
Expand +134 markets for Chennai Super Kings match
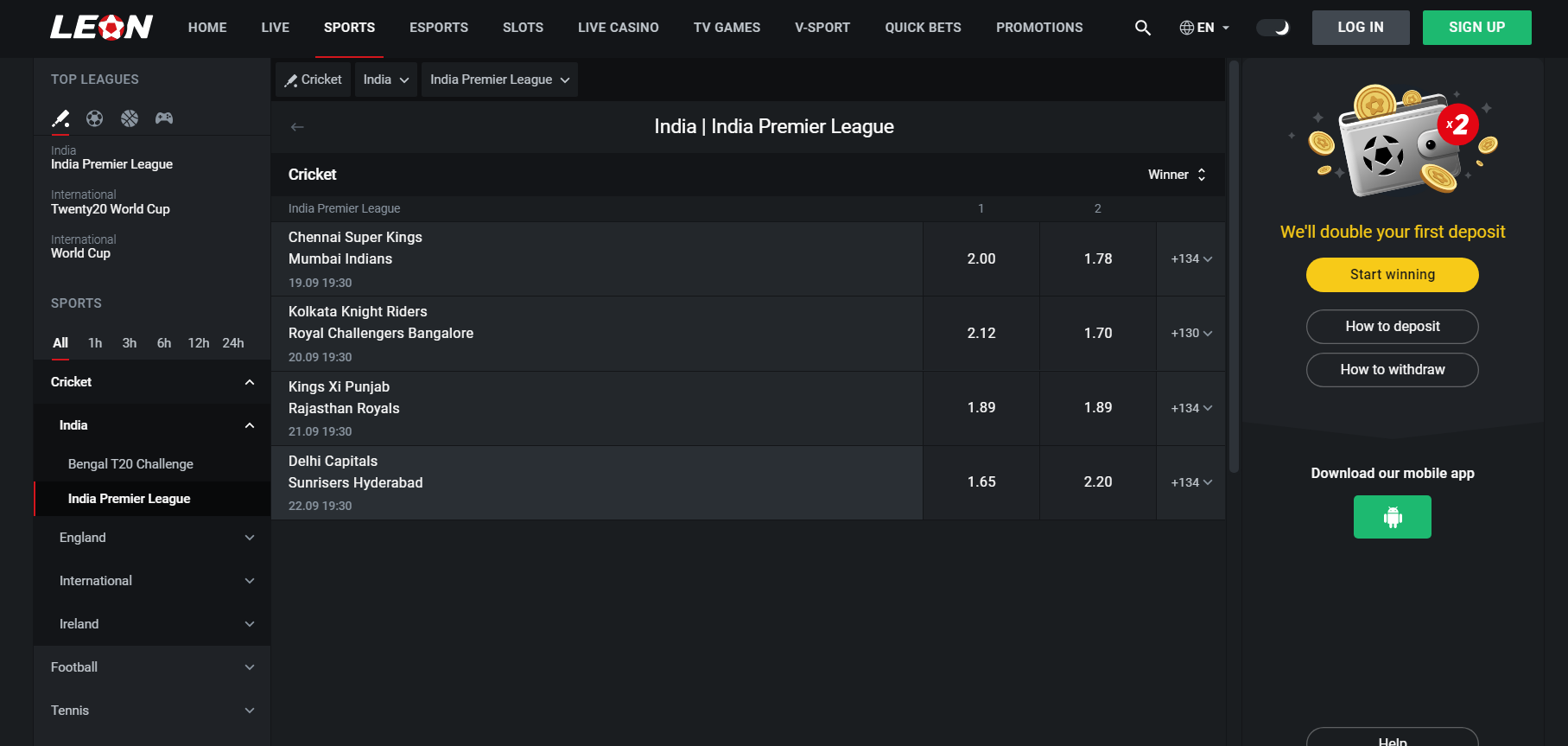click(1191, 259)
